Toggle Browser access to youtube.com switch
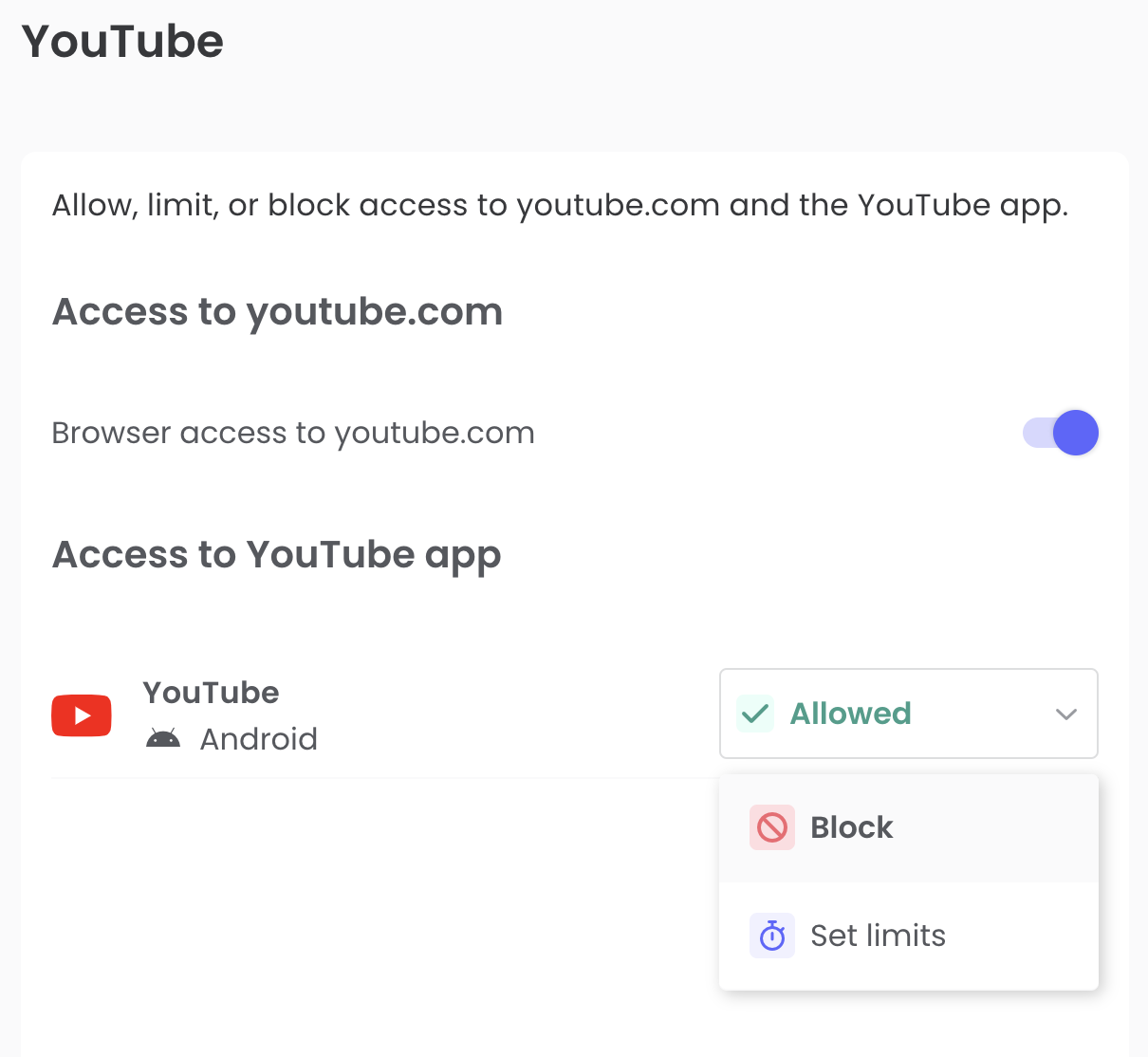This screenshot has width=1148, height=1057. (1061, 433)
